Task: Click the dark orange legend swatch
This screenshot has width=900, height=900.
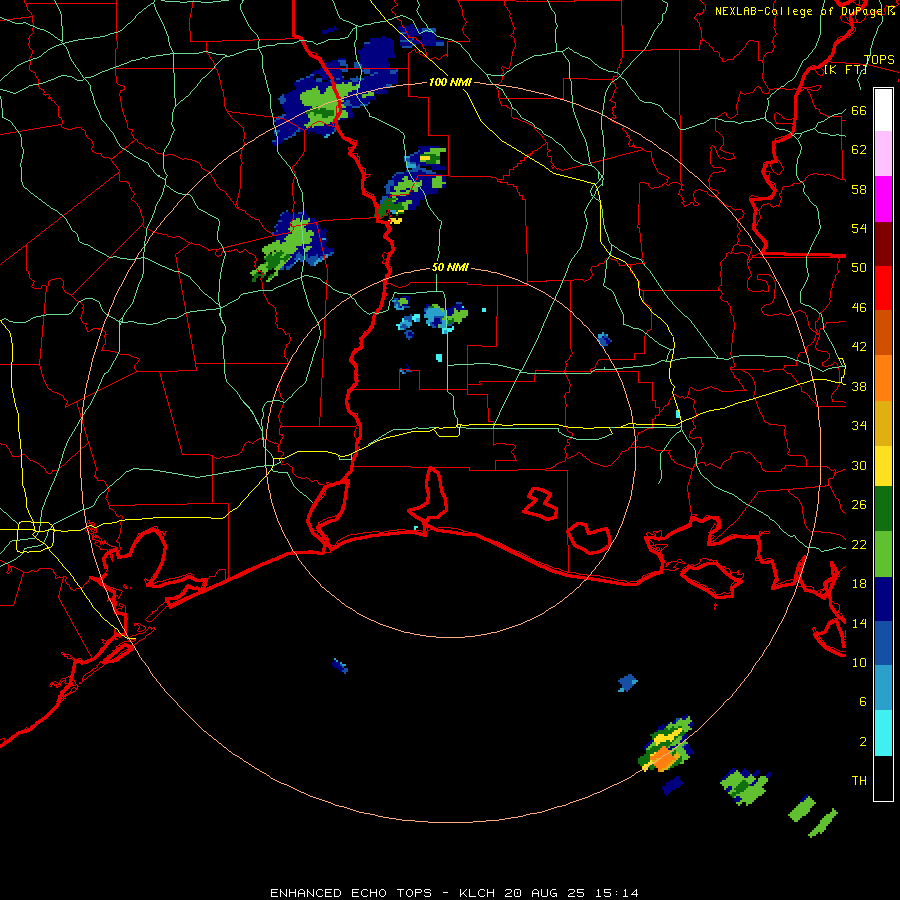Action: point(883,332)
